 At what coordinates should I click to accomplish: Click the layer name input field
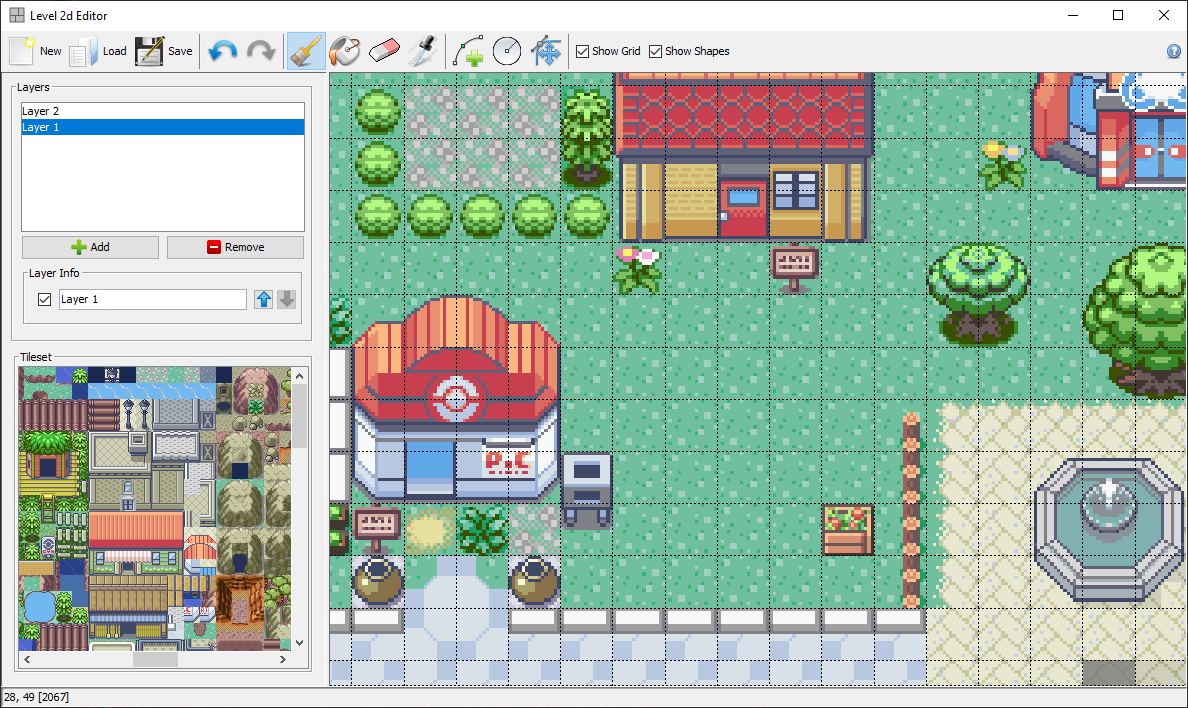pyautogui.click(x=152, y=299)
